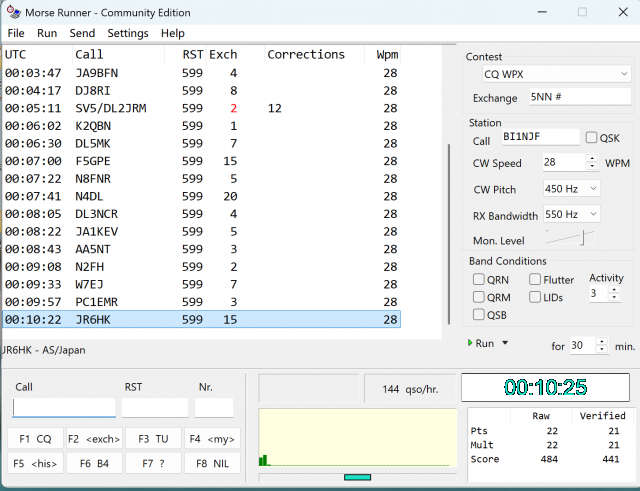Click the F7 ? button
640x491 pixels.
153,463
